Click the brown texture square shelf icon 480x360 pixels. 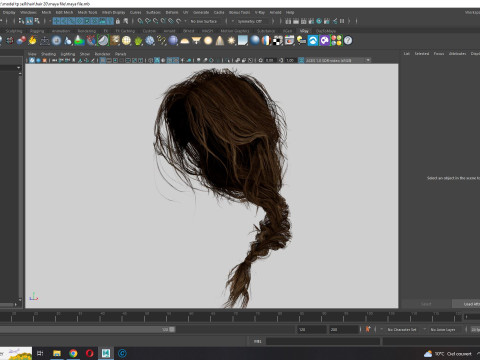115,41
